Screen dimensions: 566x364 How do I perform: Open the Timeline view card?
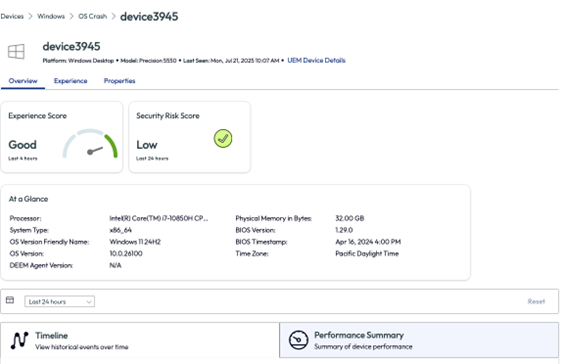(x=140, y=340)
